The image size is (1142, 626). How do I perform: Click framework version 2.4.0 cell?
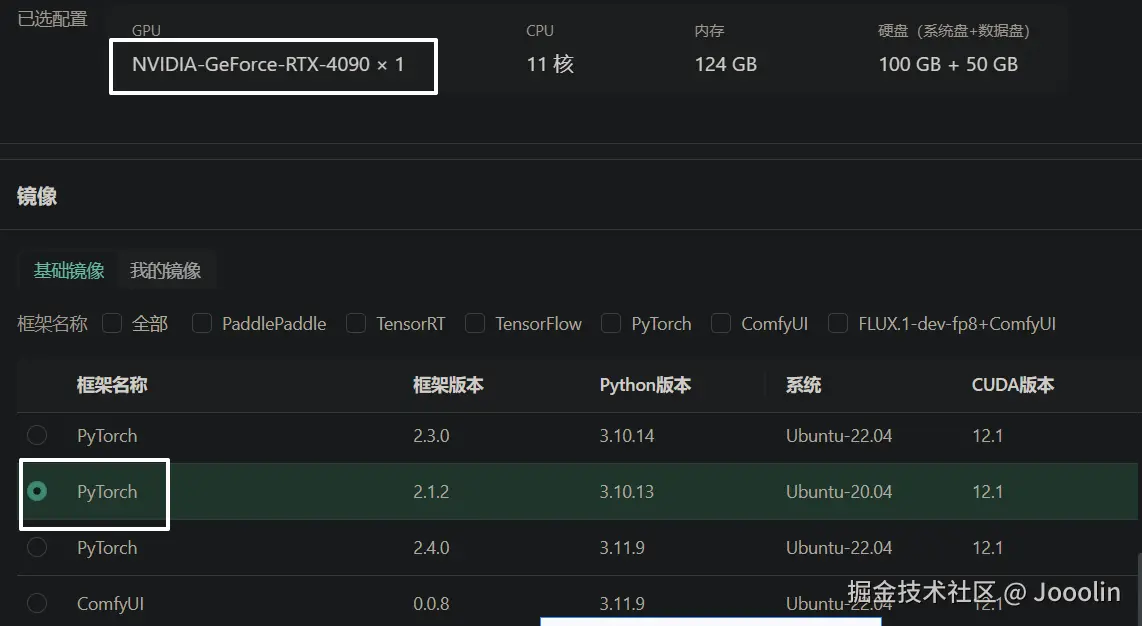(x=431, y=548)
